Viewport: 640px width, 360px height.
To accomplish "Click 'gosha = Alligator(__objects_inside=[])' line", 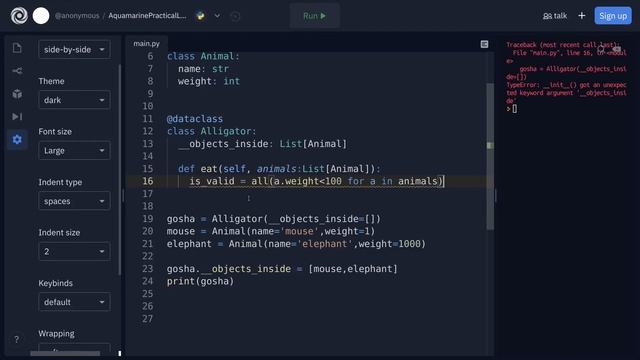I will tap(273, 219).
